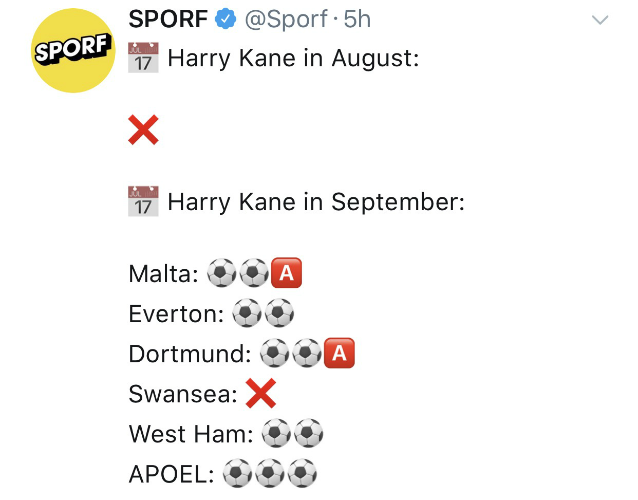Click the third football on APOEL line
The height and width of the screenshot is (500, 638).
tap(303, 474)
